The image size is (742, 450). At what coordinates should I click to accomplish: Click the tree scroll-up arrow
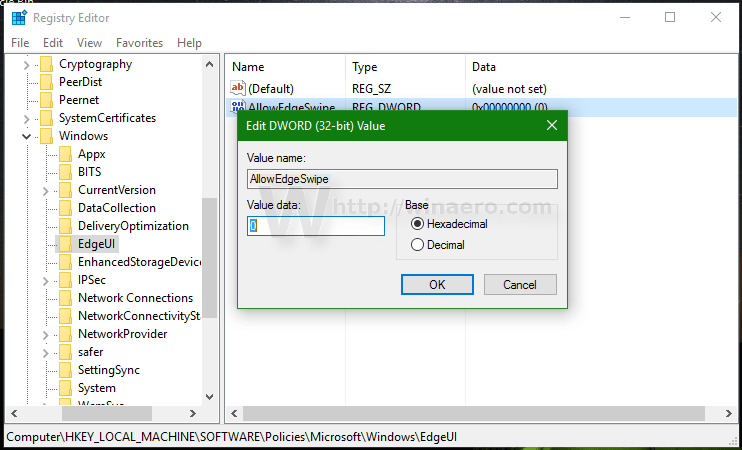pos(210,64)
